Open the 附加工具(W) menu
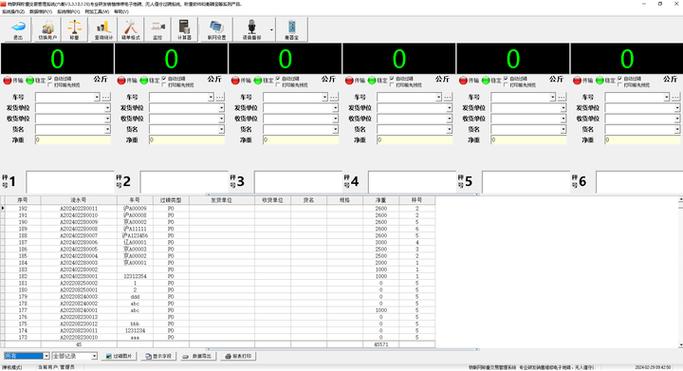Viewport: 683px width, 371px height. click(97, 11)
